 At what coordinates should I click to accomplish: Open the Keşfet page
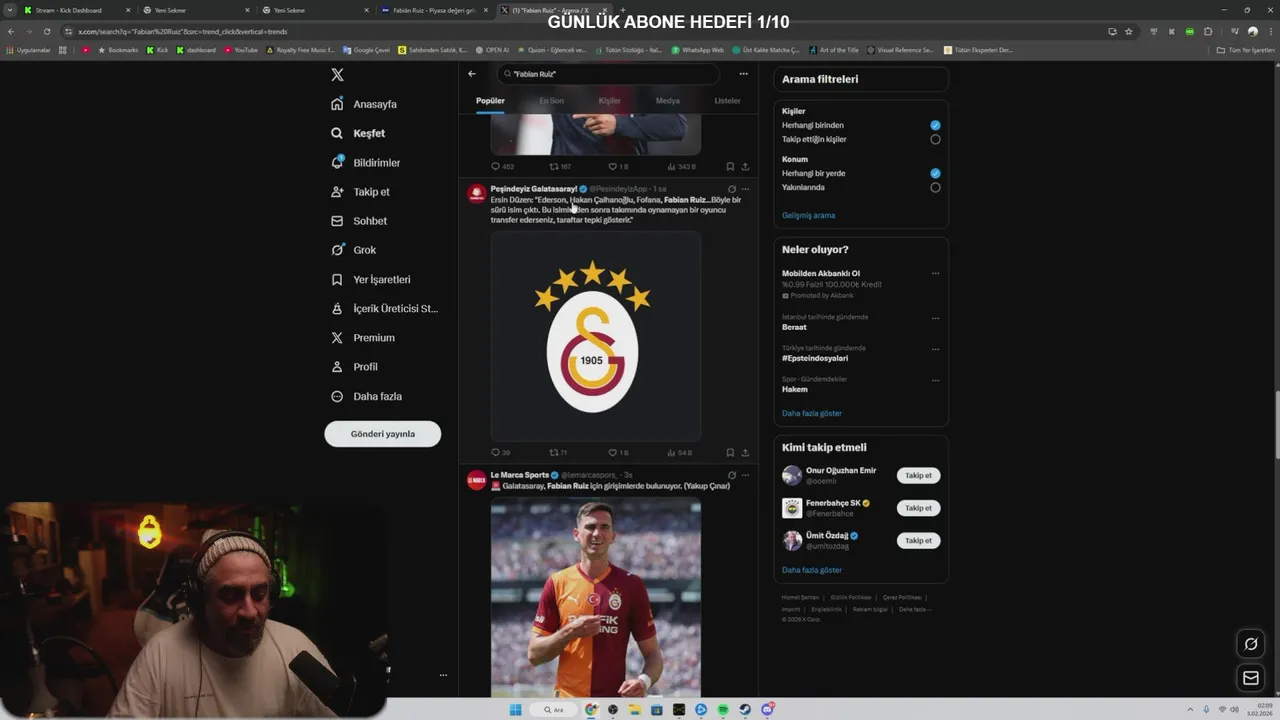tap(359, 133)
